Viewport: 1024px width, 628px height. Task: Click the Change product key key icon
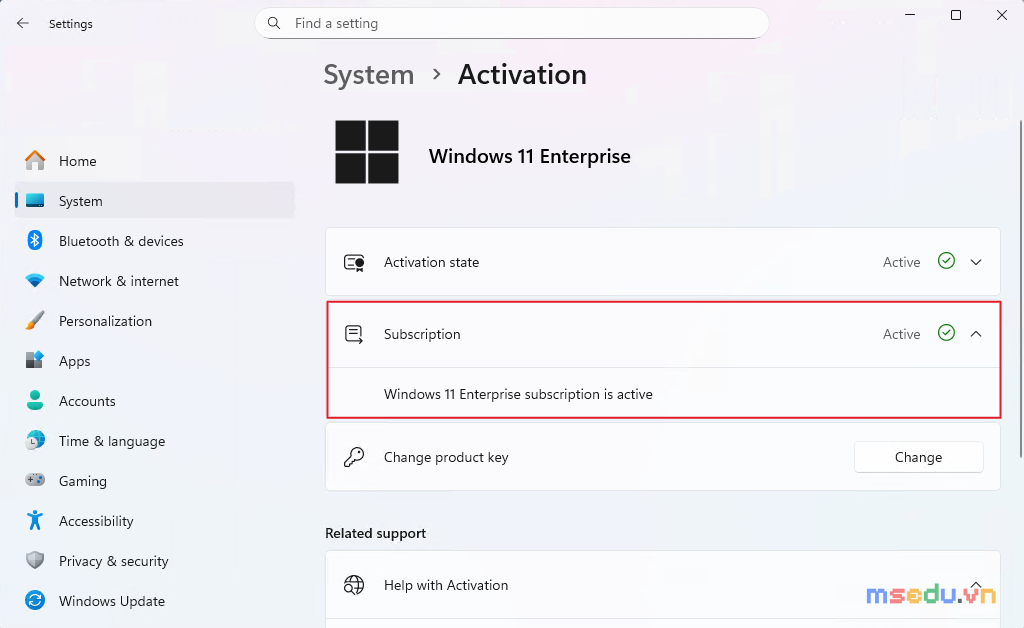click(x=354, y=457)
